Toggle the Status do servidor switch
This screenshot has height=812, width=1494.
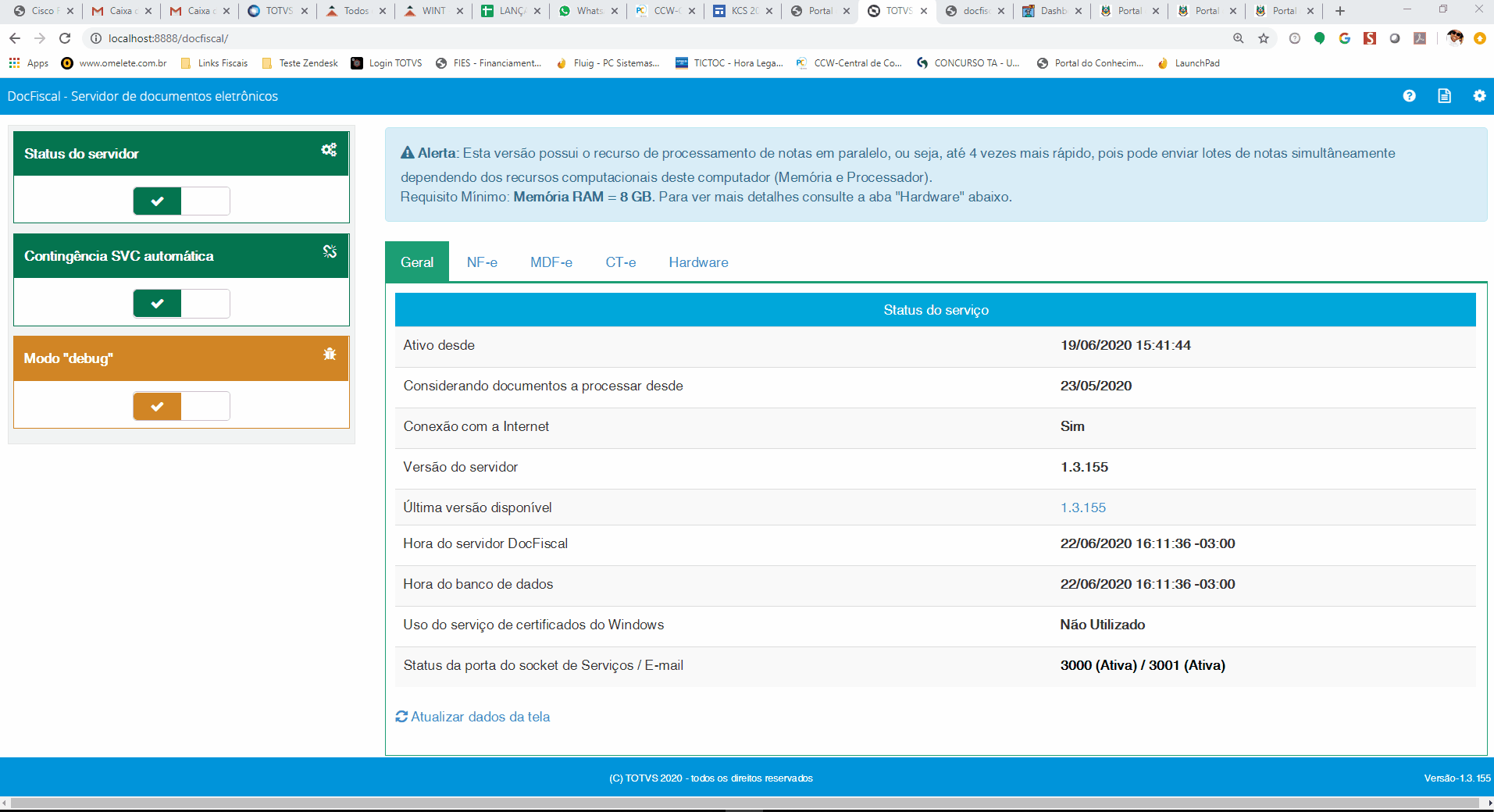pyautogui.click(x=181, y=201)
